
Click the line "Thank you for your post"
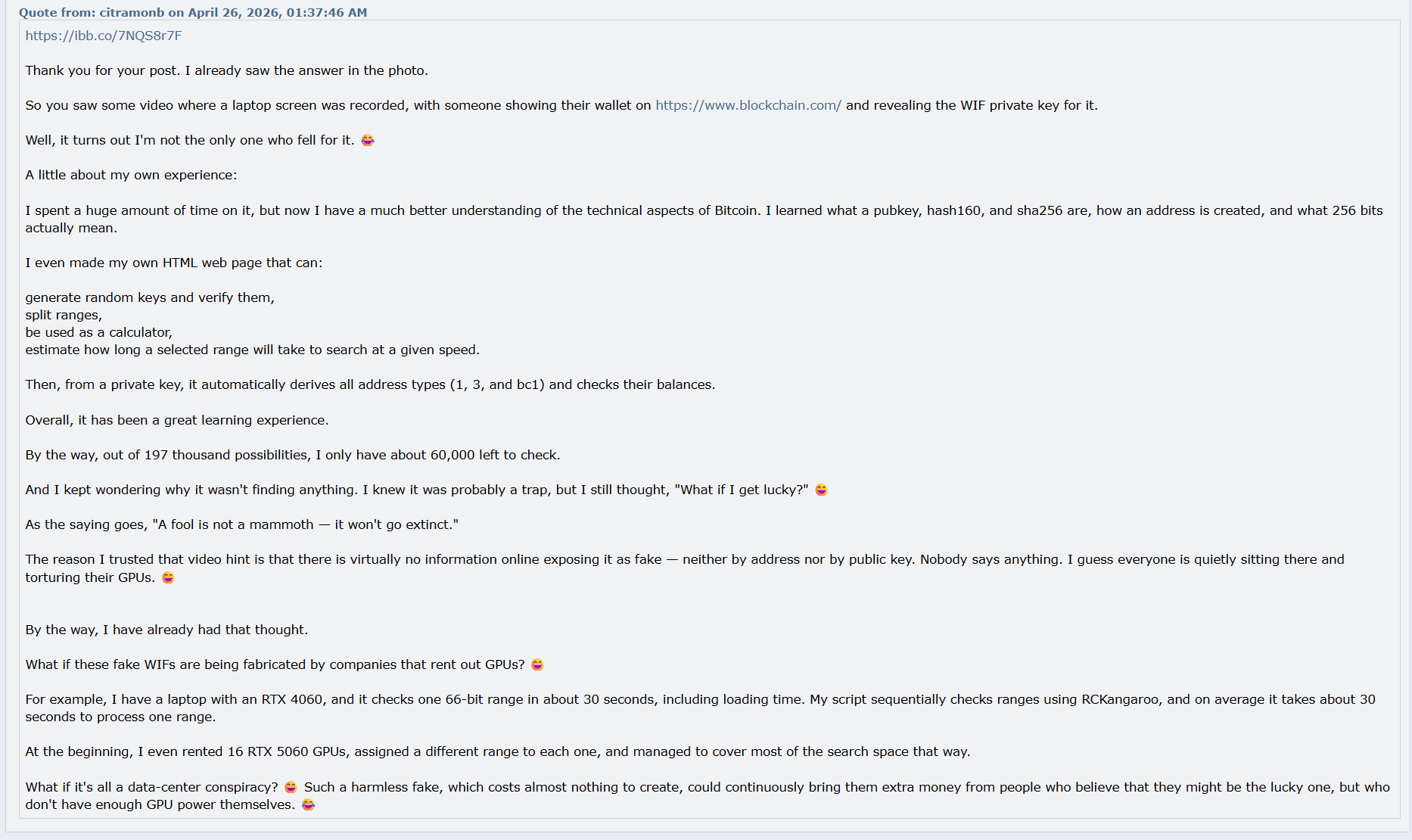point(226,70)
